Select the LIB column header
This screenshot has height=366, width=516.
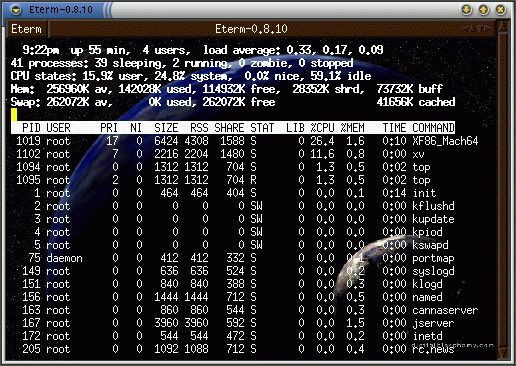(x=295, y=128)
